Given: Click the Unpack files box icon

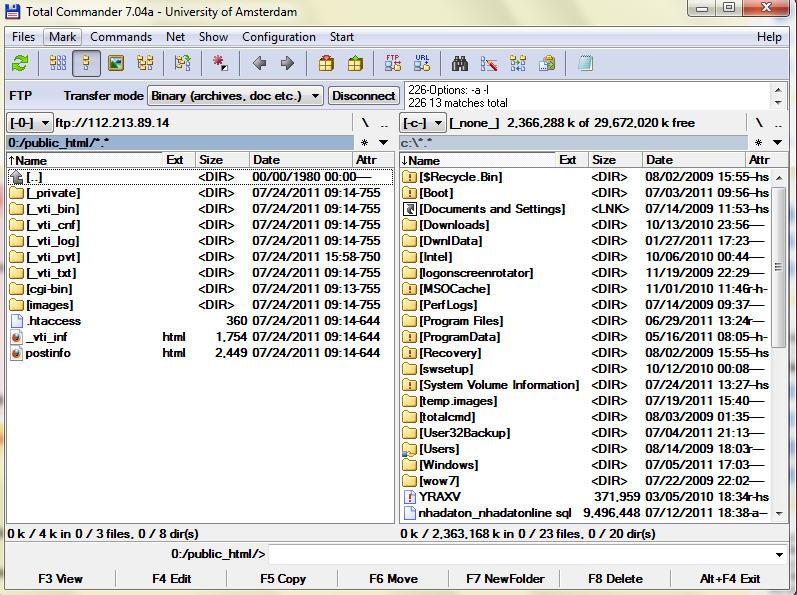Looking at the screenshot, I should pos(355,64).
